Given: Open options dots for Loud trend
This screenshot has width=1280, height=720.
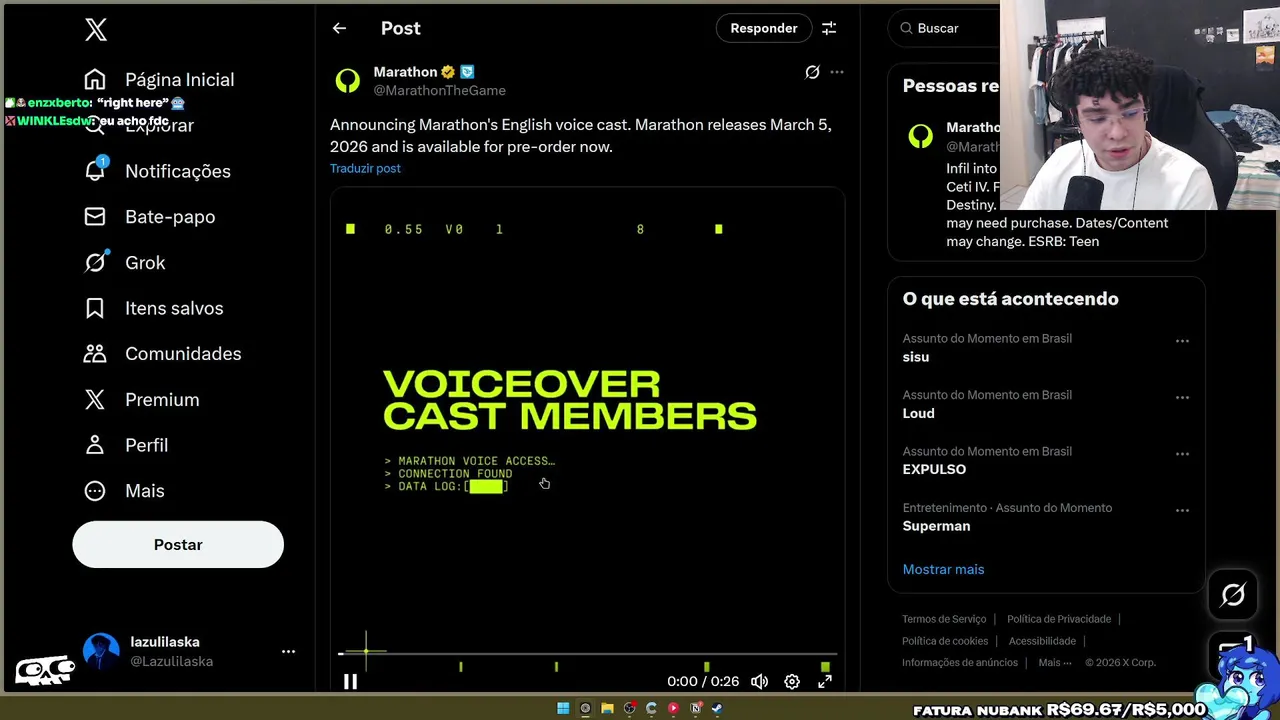Looking at the screenshot, I should 1182,398.
